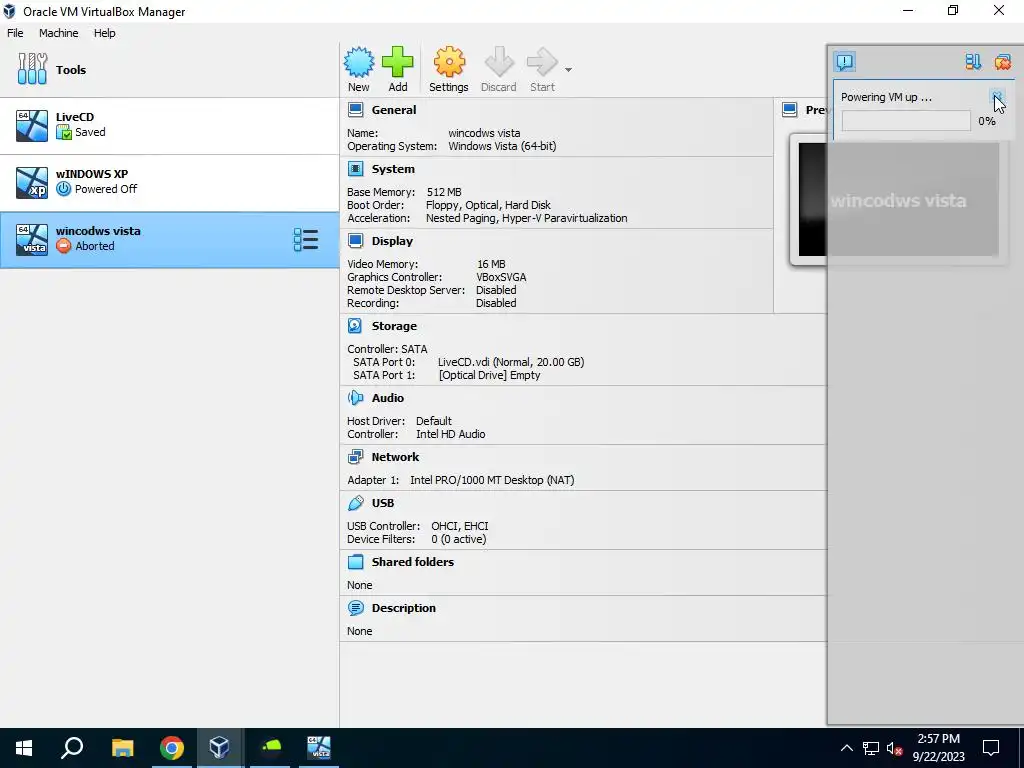Image resolution: width=1024 pixels, height=768 pixels.
Task: Open the Audio settings header link
Action: (x=388, y=398)
